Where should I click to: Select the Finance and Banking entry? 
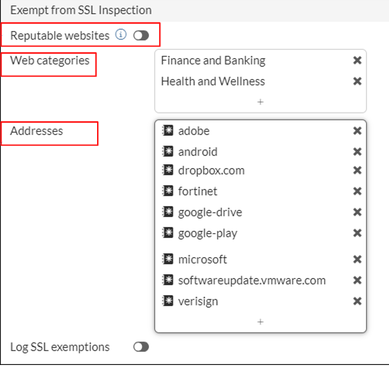point(213,61)
